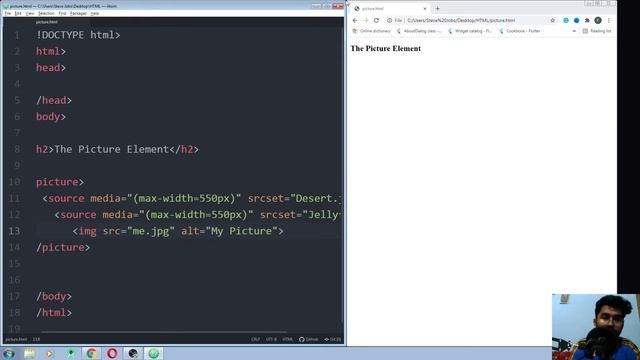640x360 pixels.
Task: Open the Widget catalog bookmark
Action: (x=470, y=31)
